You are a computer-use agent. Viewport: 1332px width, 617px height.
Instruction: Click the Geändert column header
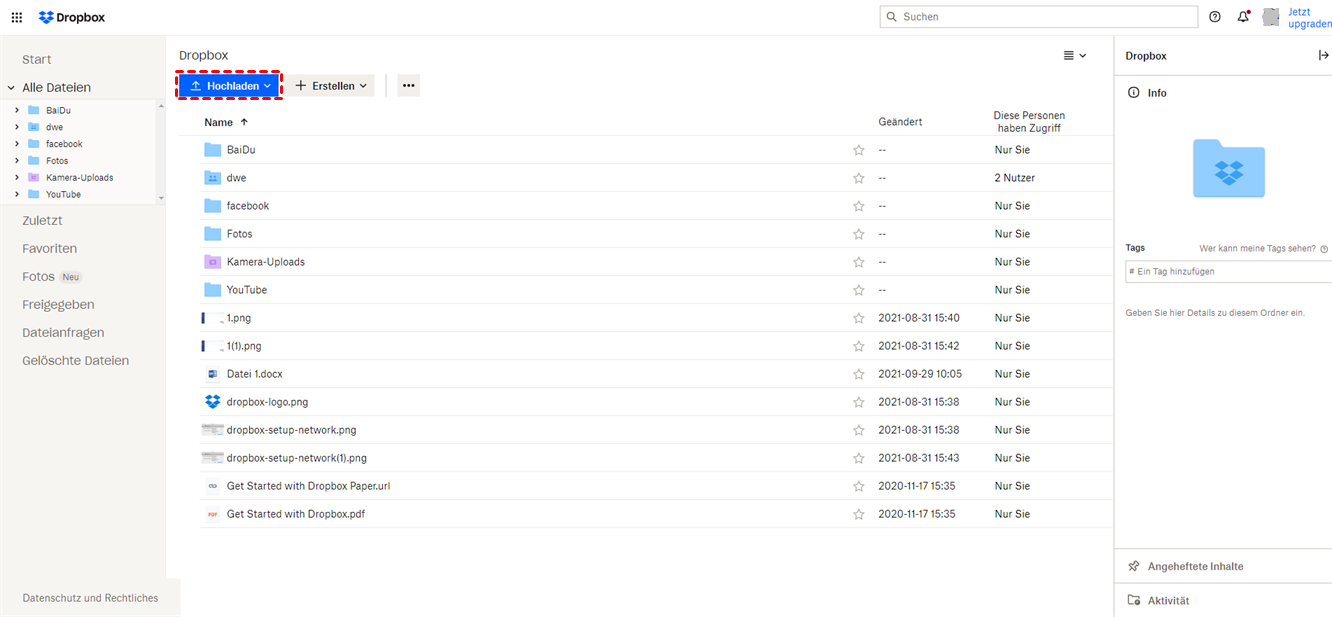[x=900, y=122]
